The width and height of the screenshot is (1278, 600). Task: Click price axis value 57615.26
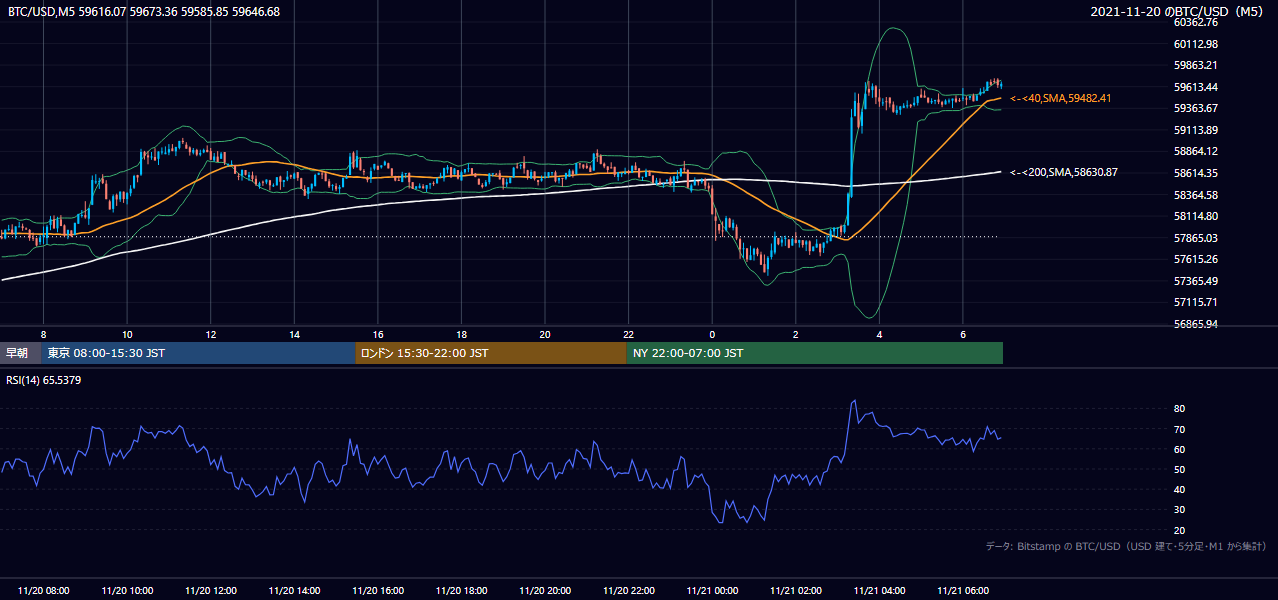click(1195, 259)
